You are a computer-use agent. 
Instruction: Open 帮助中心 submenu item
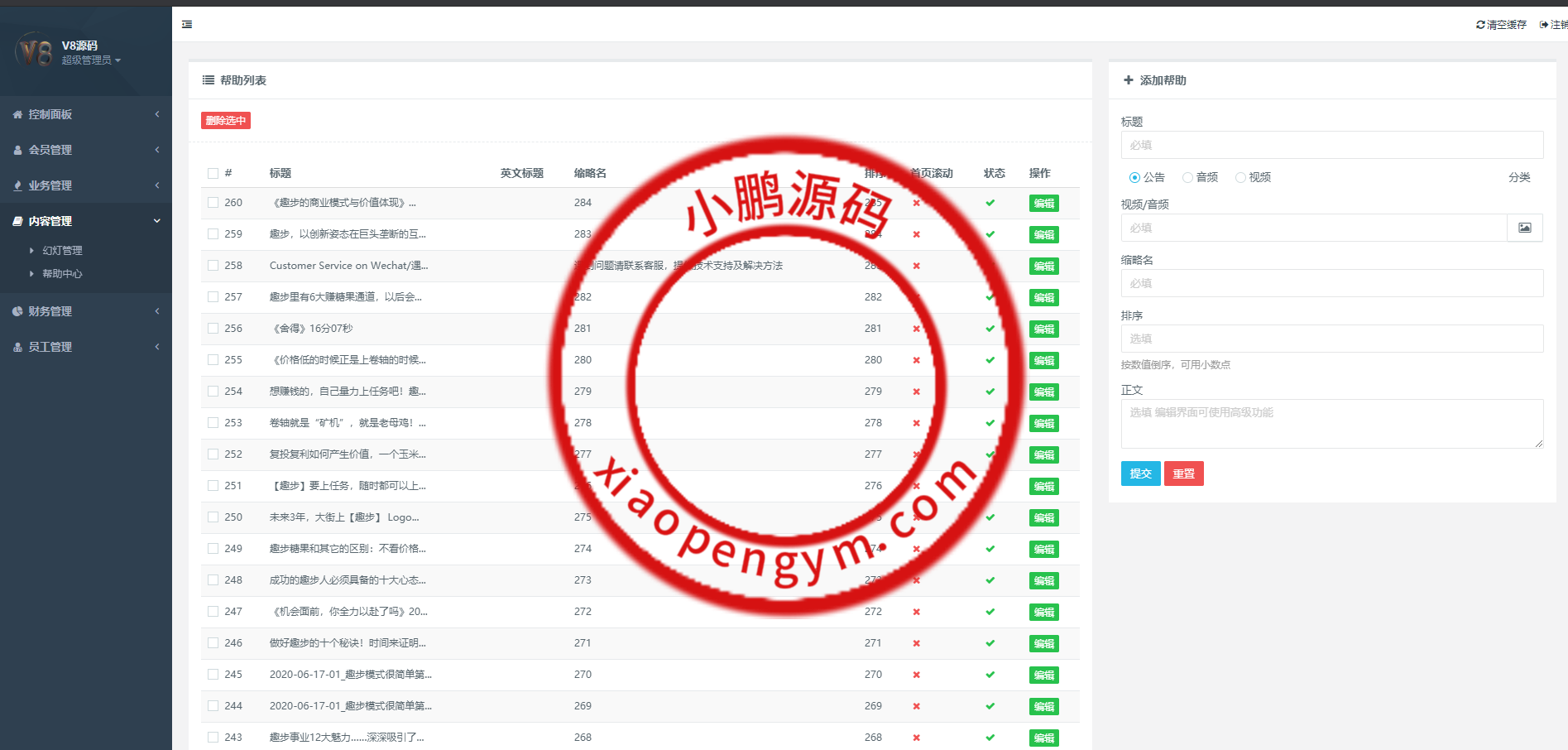click(x=62, y=274)
